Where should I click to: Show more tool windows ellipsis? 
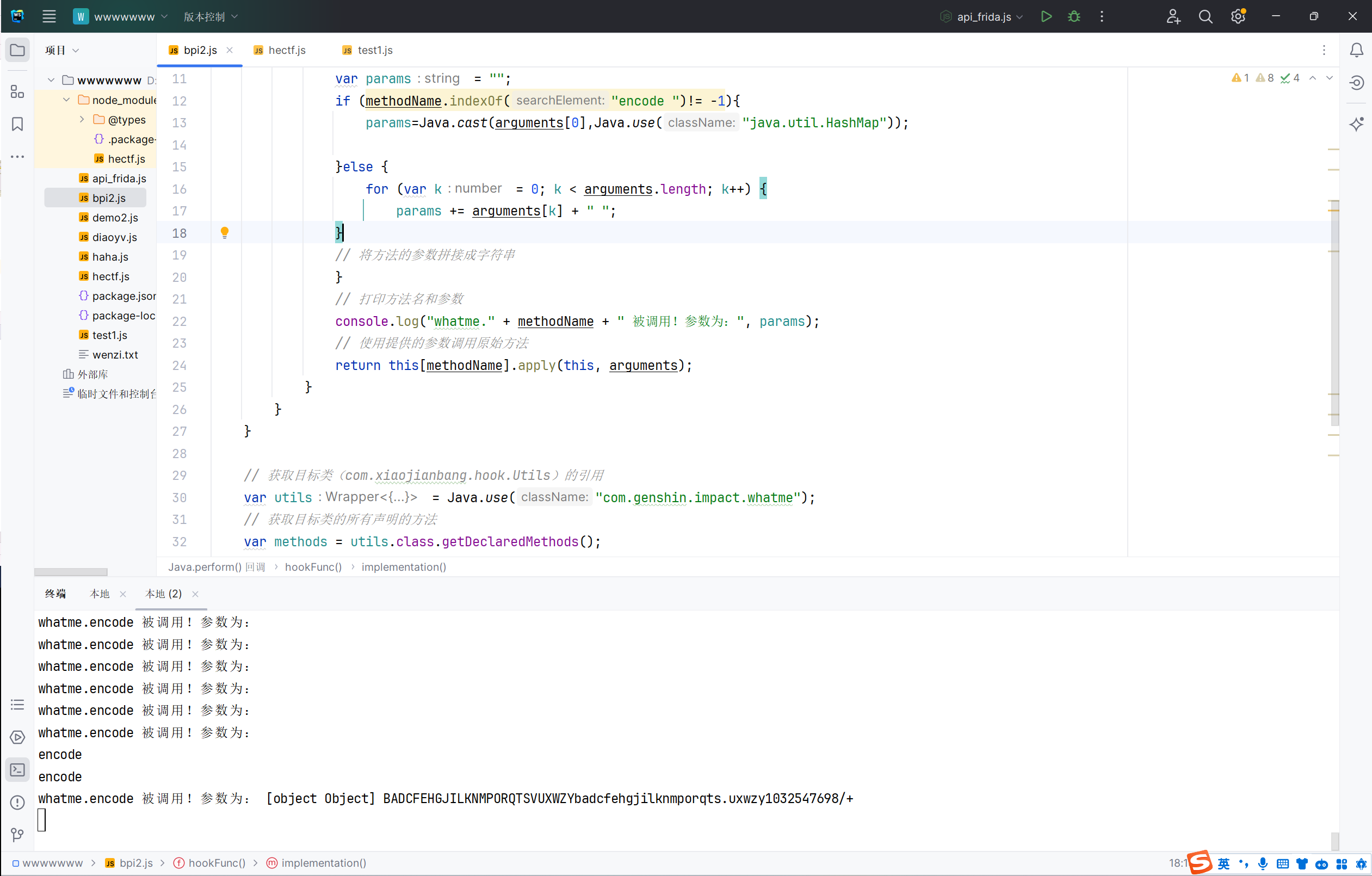pyautogui.click(x=17, y=157)
